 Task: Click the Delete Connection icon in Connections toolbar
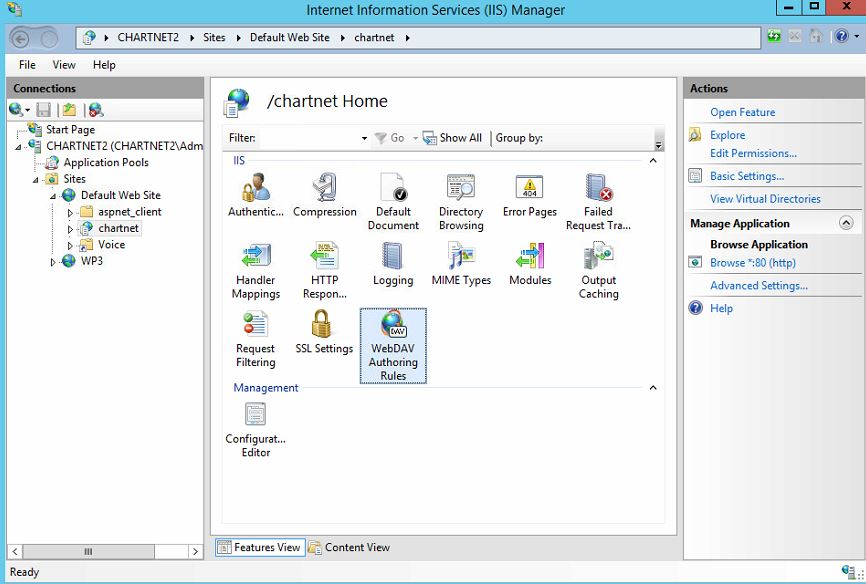[x=96, y=109]
